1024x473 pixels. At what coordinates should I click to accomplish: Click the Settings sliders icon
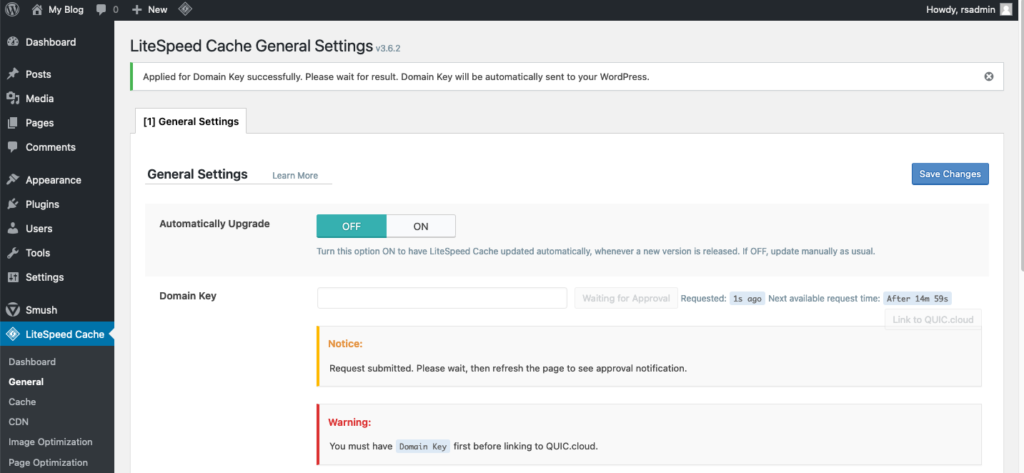(x=12, y=277)
